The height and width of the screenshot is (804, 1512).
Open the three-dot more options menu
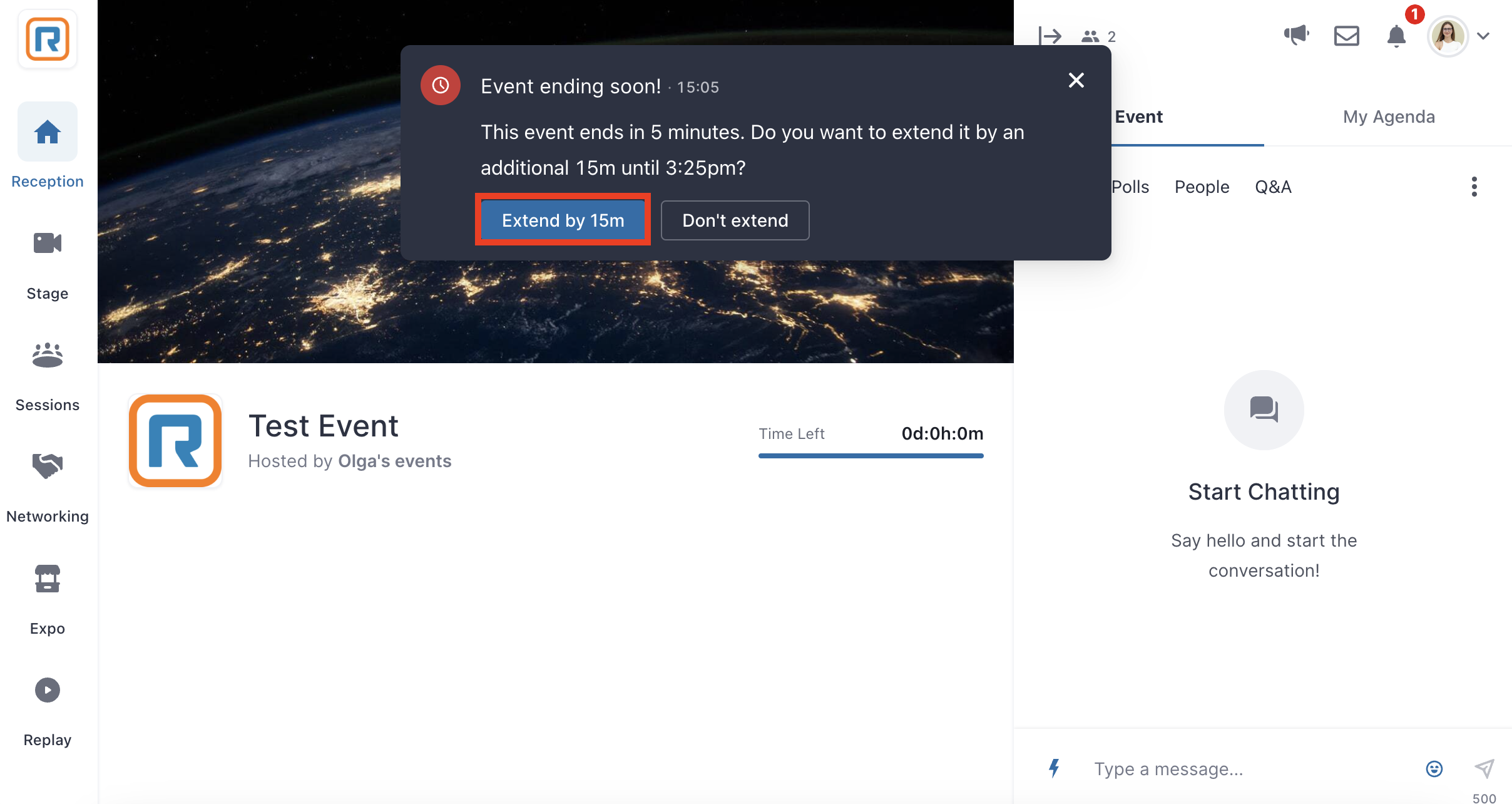(x=1474, y=187)
